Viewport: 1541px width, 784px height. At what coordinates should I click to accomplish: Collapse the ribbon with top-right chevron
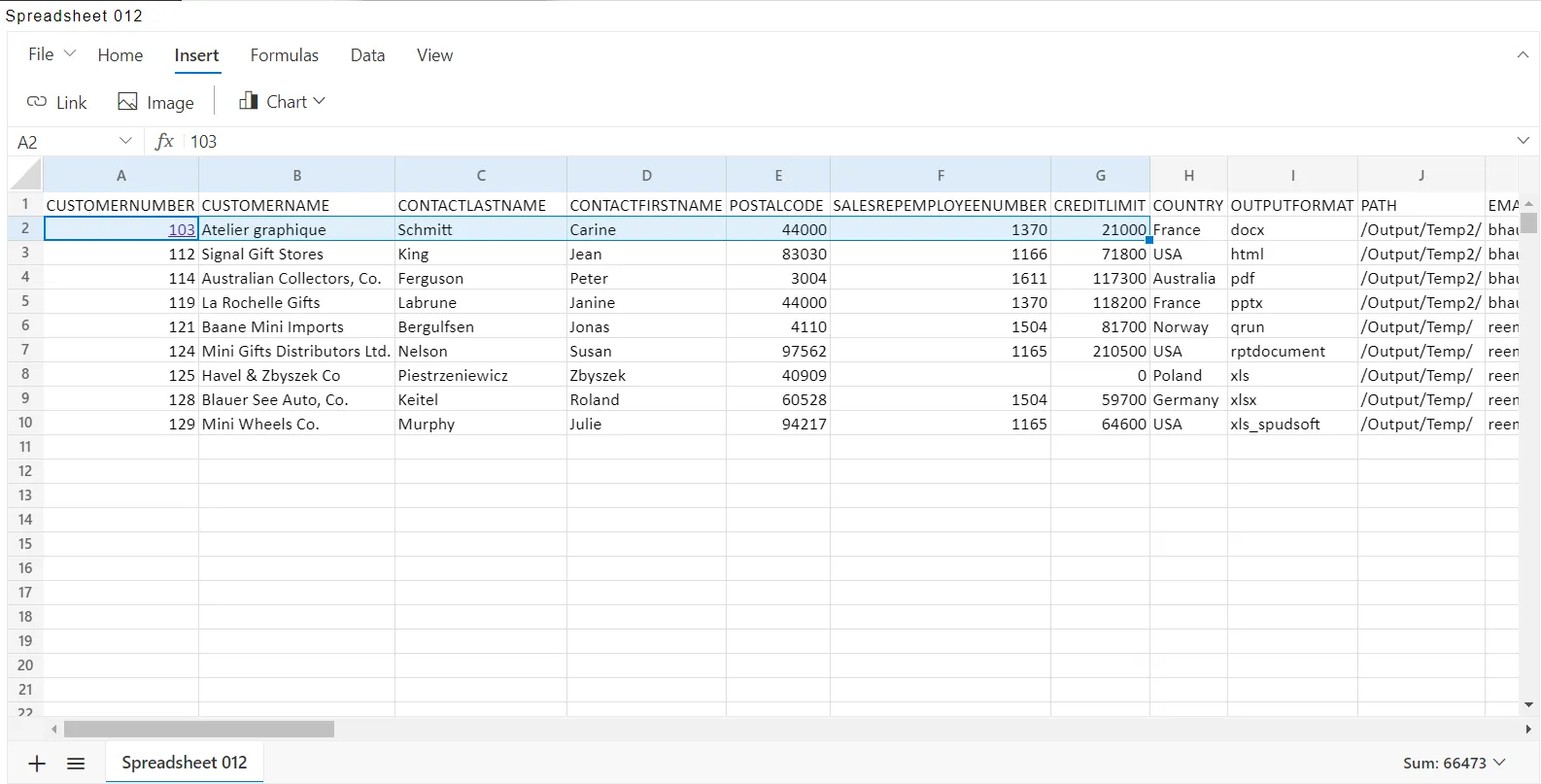pyautogui.click(x=1523, y=54)
